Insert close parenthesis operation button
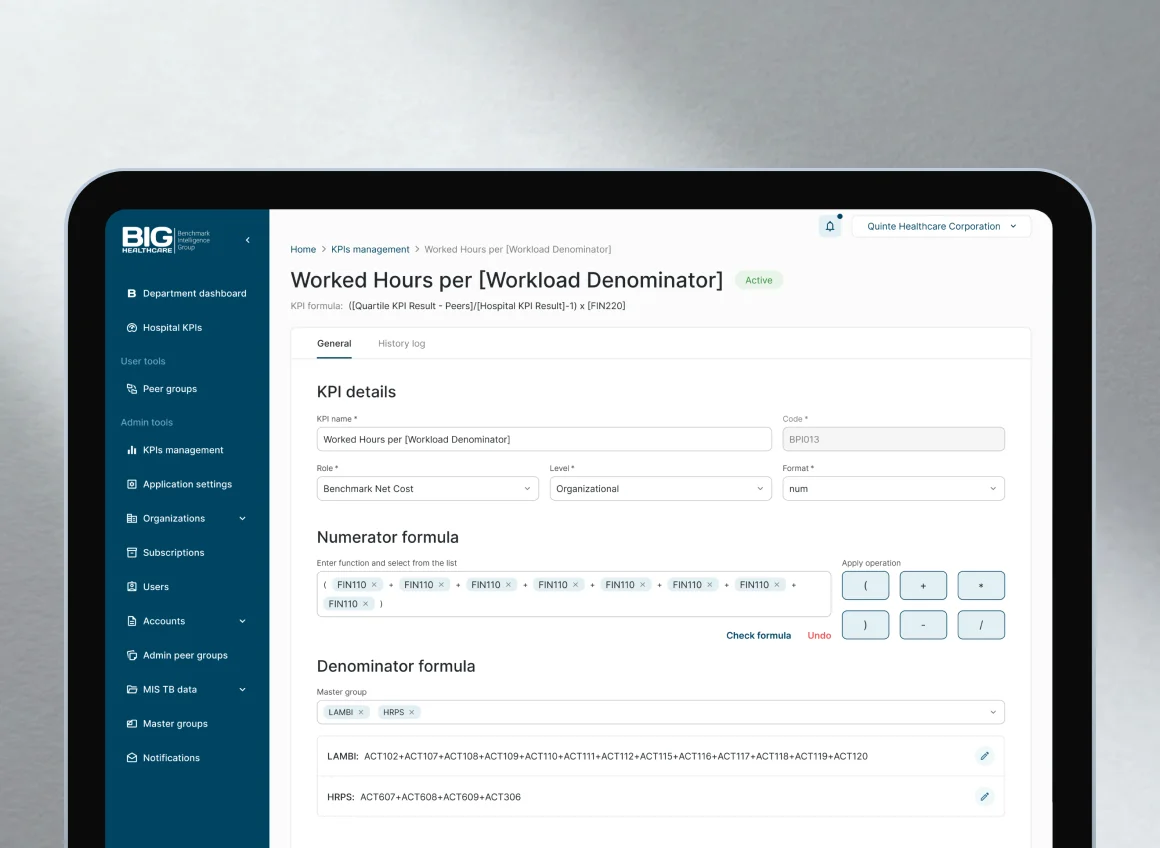Image resolution: width=1160 pixels, height=848 pixels. (866, 625)
